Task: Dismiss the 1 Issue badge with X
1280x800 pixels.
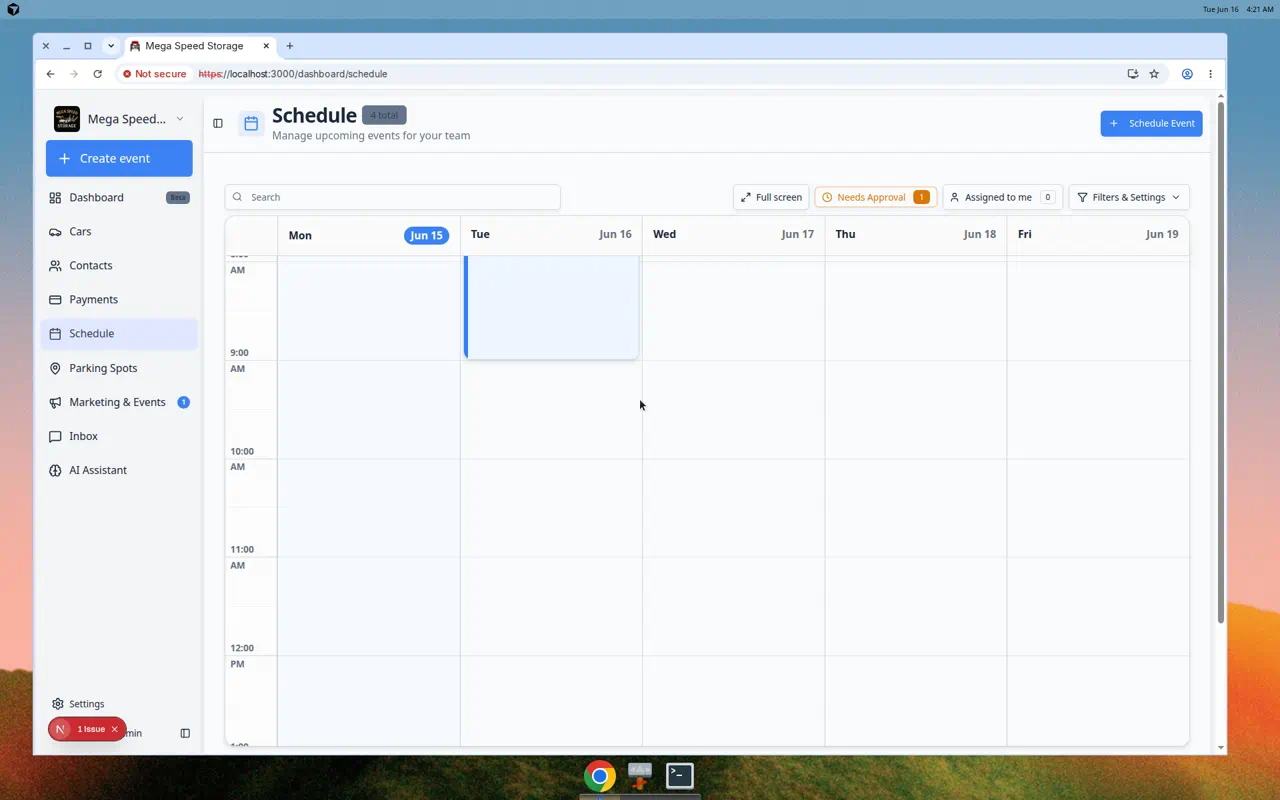Action: (x=115, y=729)
